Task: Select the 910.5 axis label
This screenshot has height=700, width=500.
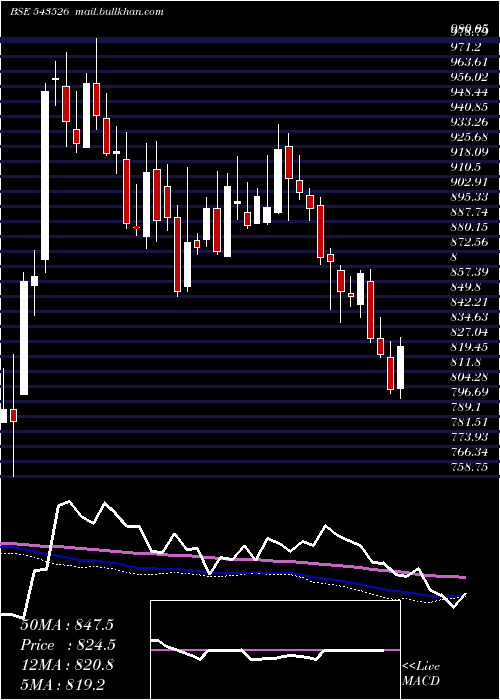Action: coord(466,167)
